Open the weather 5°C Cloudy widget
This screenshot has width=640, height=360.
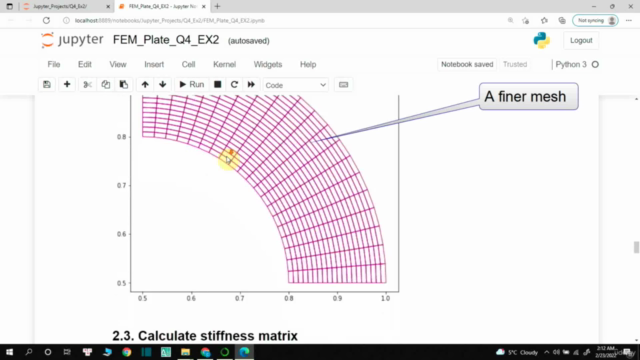(517, 352)
